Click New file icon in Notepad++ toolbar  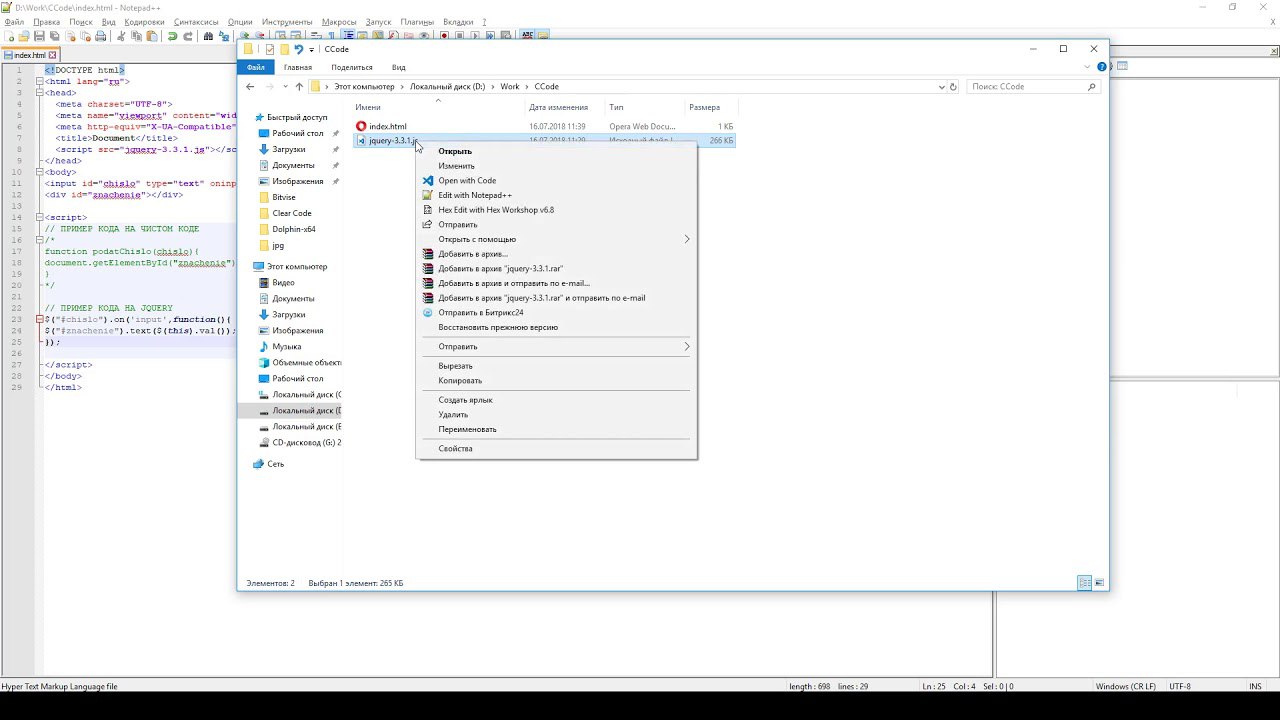(9, 36)
